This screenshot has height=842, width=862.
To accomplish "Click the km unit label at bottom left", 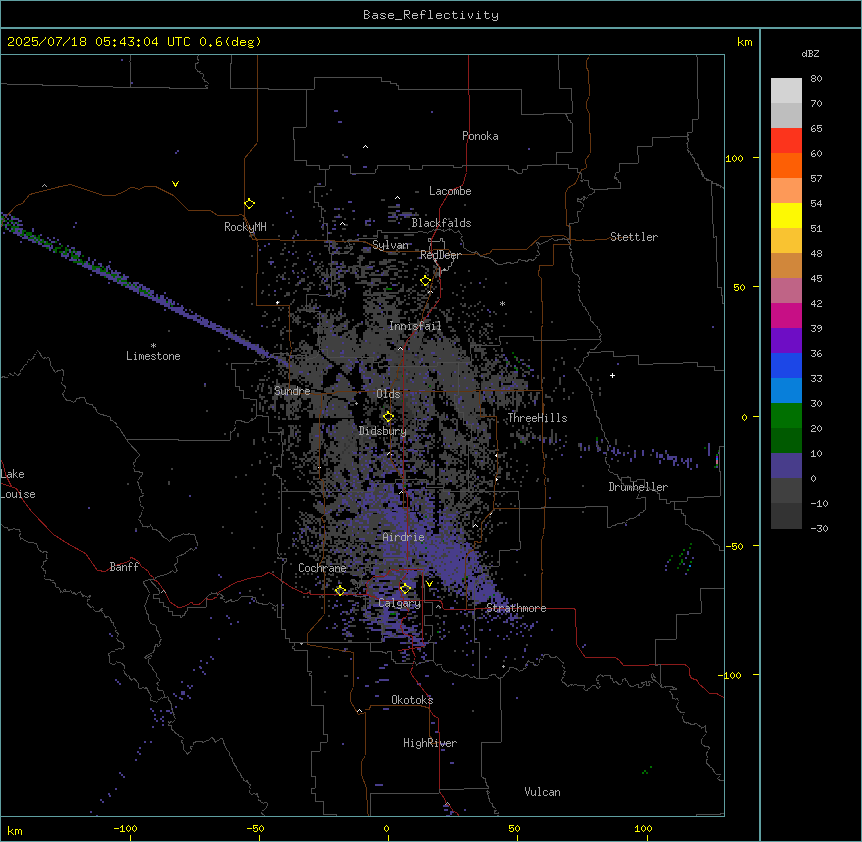I will [x=15, y=831].
